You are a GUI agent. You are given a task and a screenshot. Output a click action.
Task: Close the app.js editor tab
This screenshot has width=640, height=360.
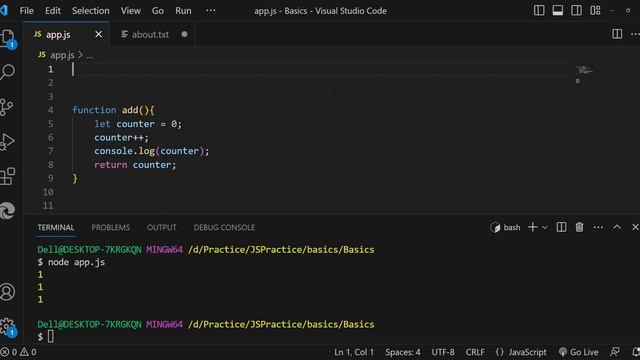pyautogui.click(x=98, y=35)
